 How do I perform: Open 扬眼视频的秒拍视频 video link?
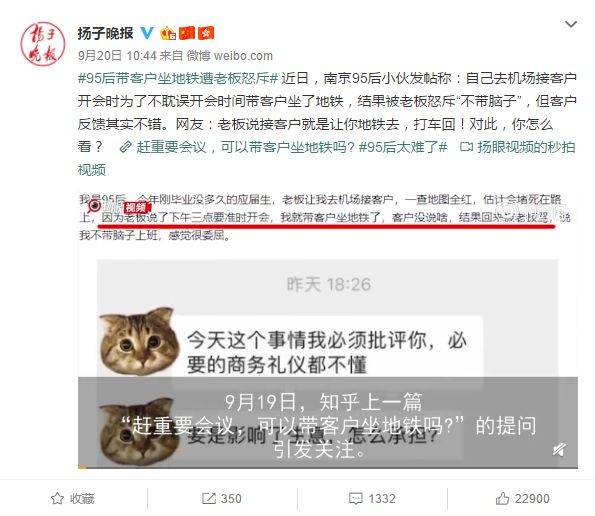pos(327,158)
